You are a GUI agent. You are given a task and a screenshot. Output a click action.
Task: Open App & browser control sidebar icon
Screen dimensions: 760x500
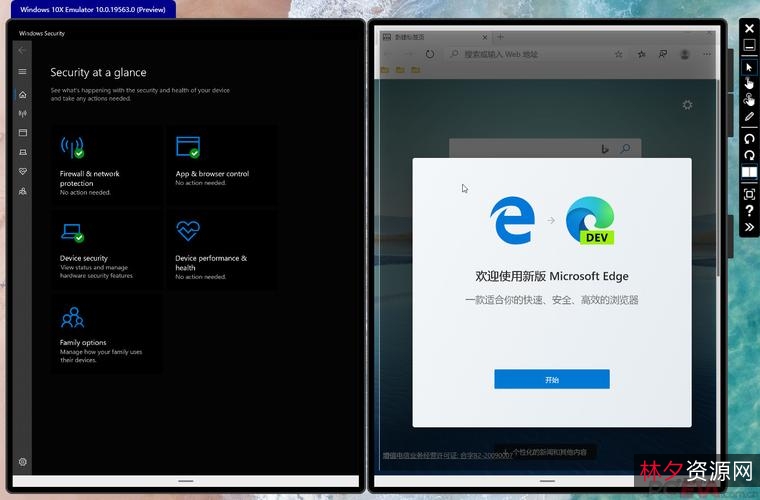point(22,133)
